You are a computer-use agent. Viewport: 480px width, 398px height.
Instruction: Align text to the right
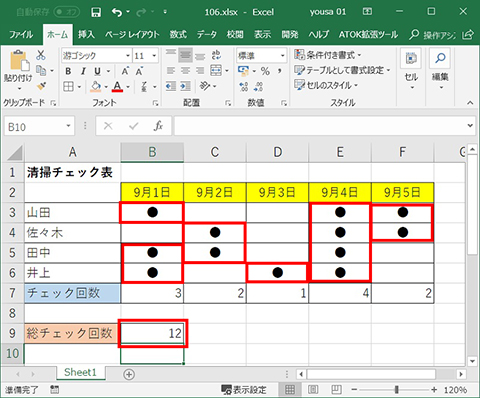(200, 71)
